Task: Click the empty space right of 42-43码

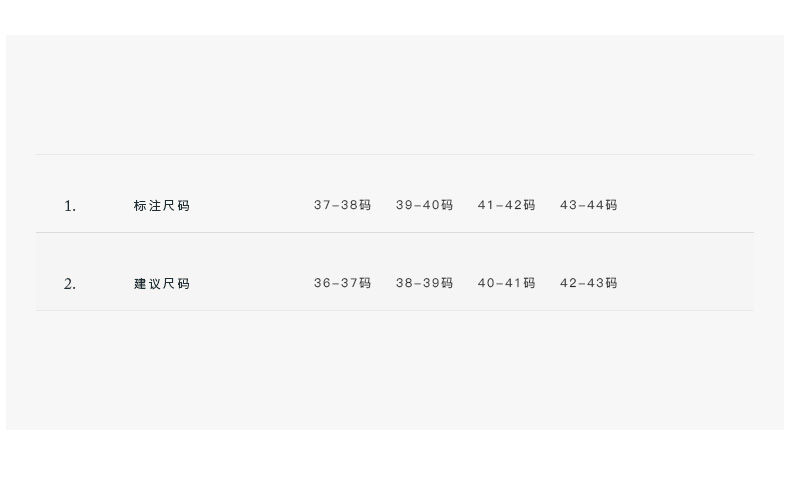Action: click(690, 283)
